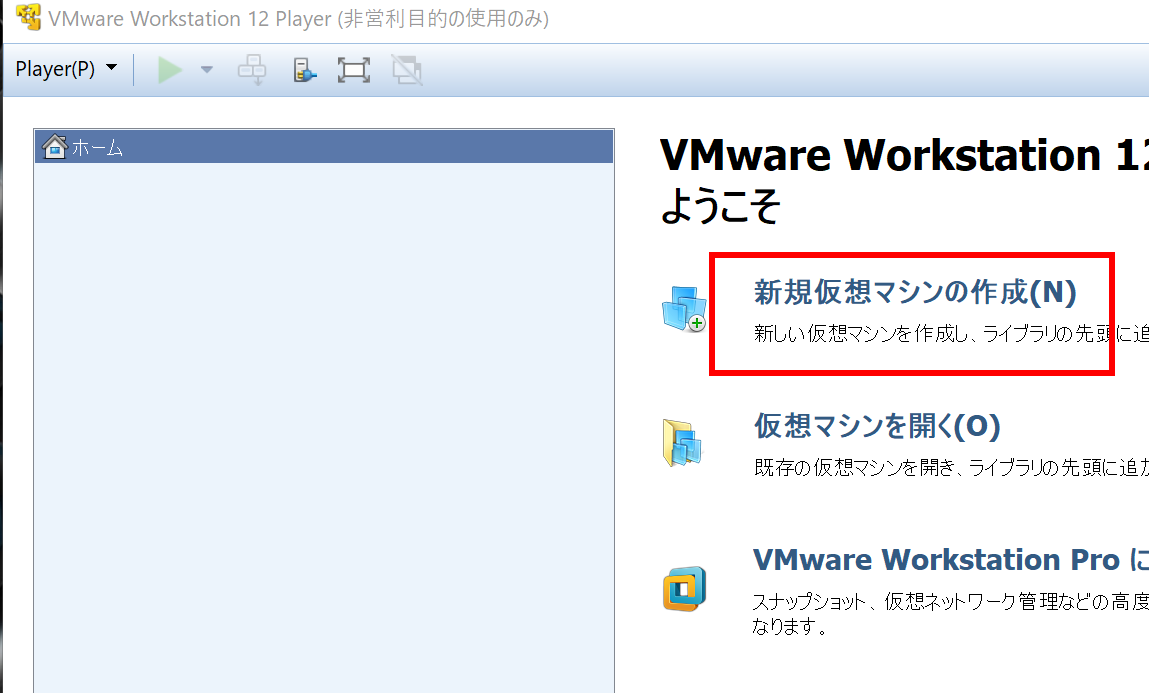Image resolution: width=1149 pixels, height=693 pixels.
Task: Click the house icon next to ホーム
Action: [55, 147]
